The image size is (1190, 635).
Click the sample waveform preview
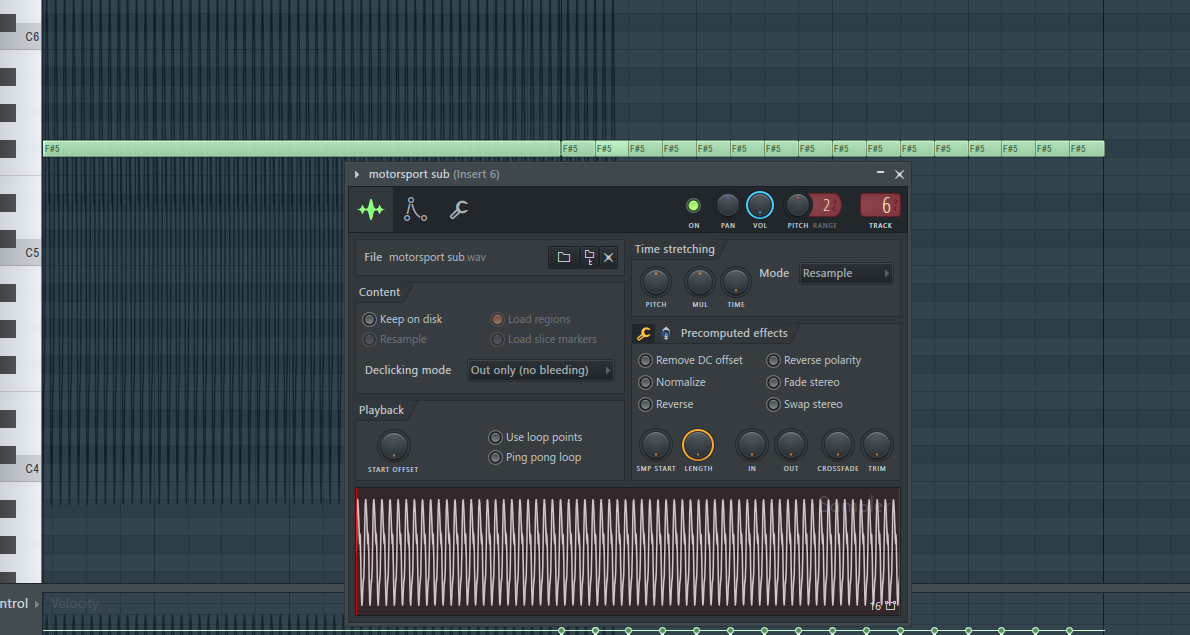tap(627, 550)
